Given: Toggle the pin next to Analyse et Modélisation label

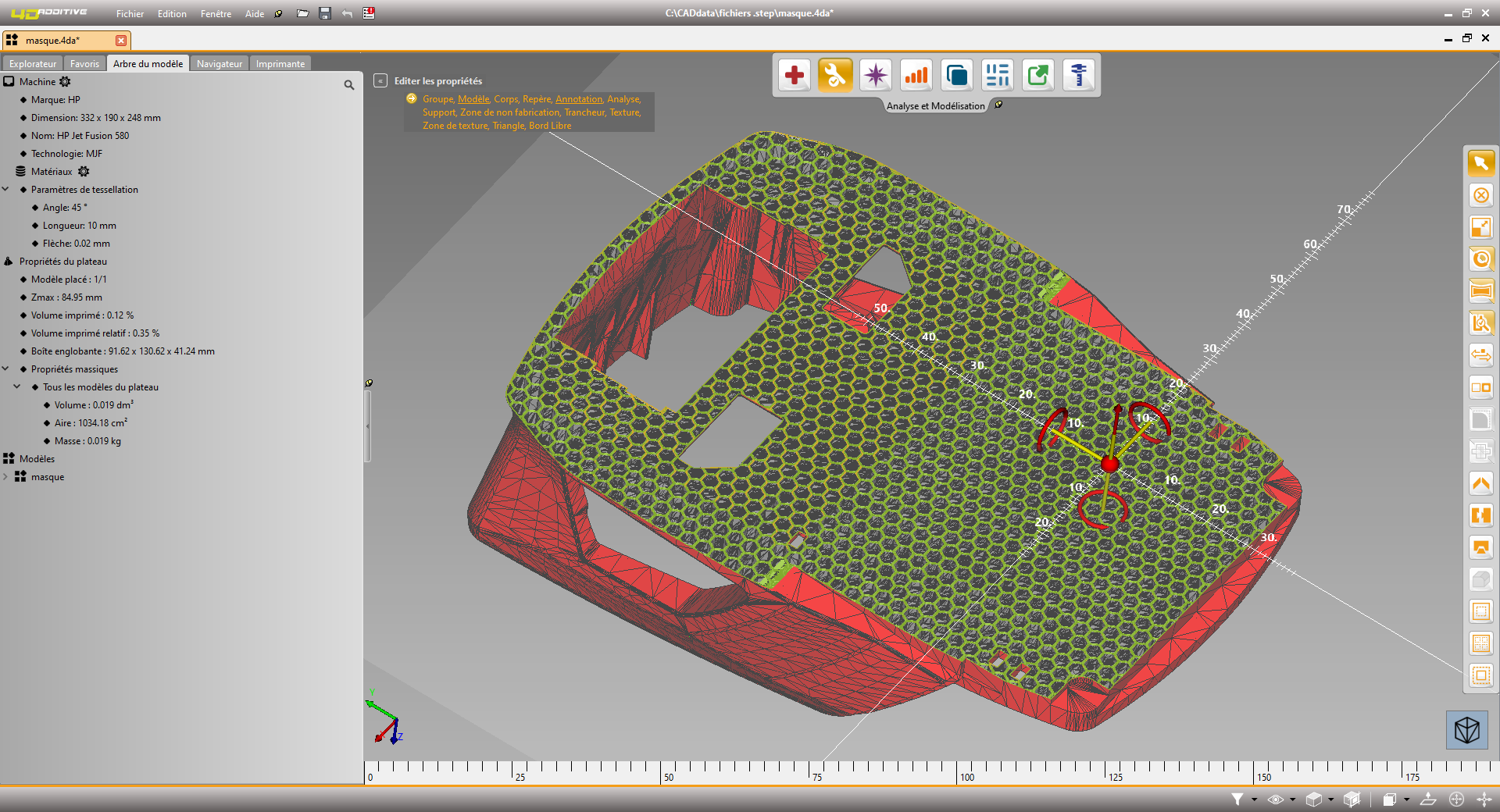Looking at the screenshot, I should [998, 104].
